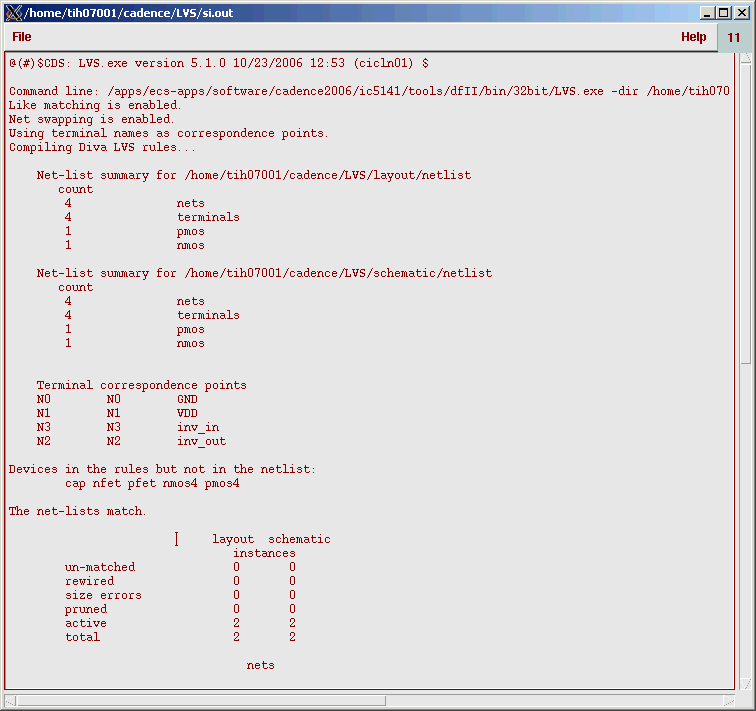Image resolution: width=756 pixels, height=711 pixels.
Task: Open the Help menu
Action: (x=693, y=37)
